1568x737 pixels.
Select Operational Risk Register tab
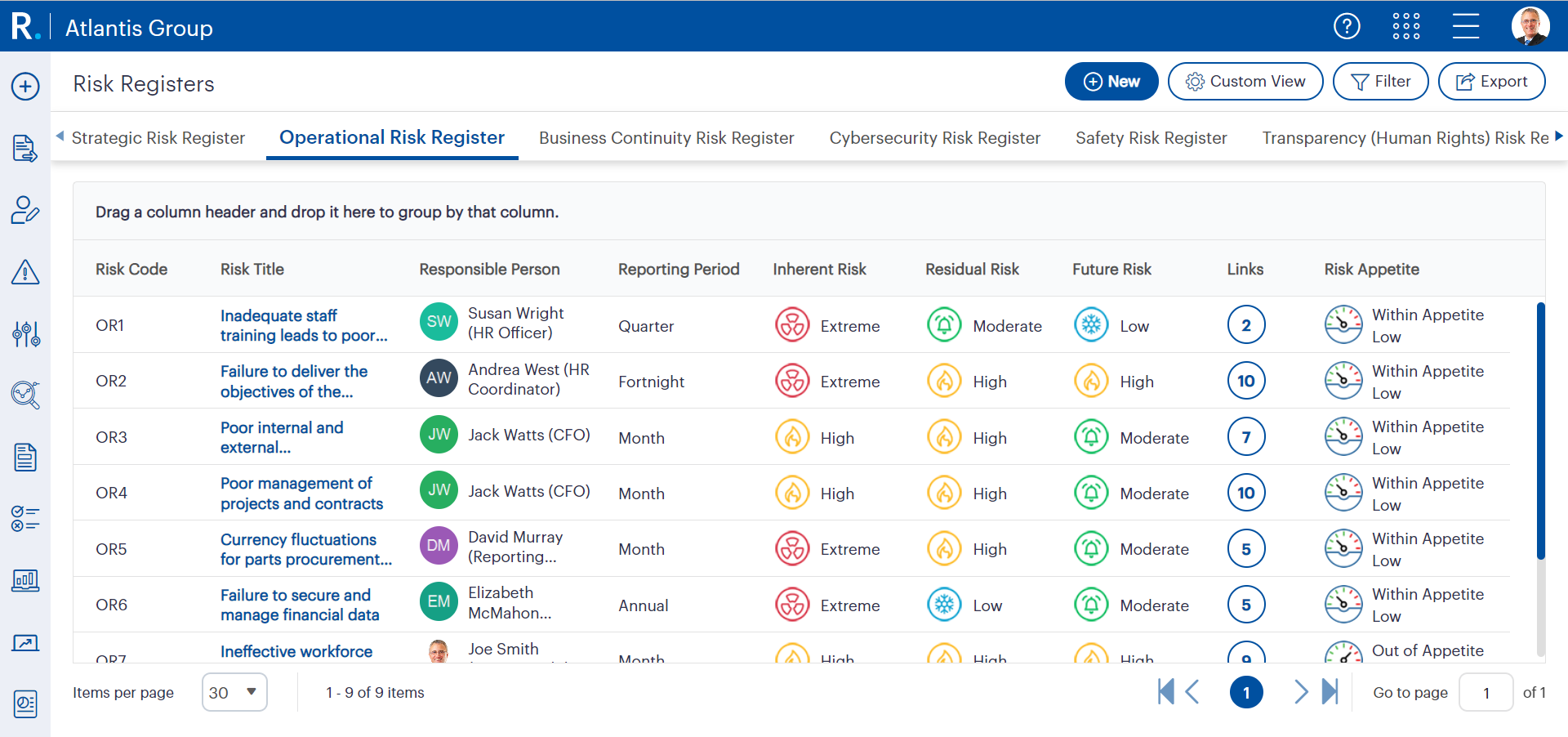[392, 137]
